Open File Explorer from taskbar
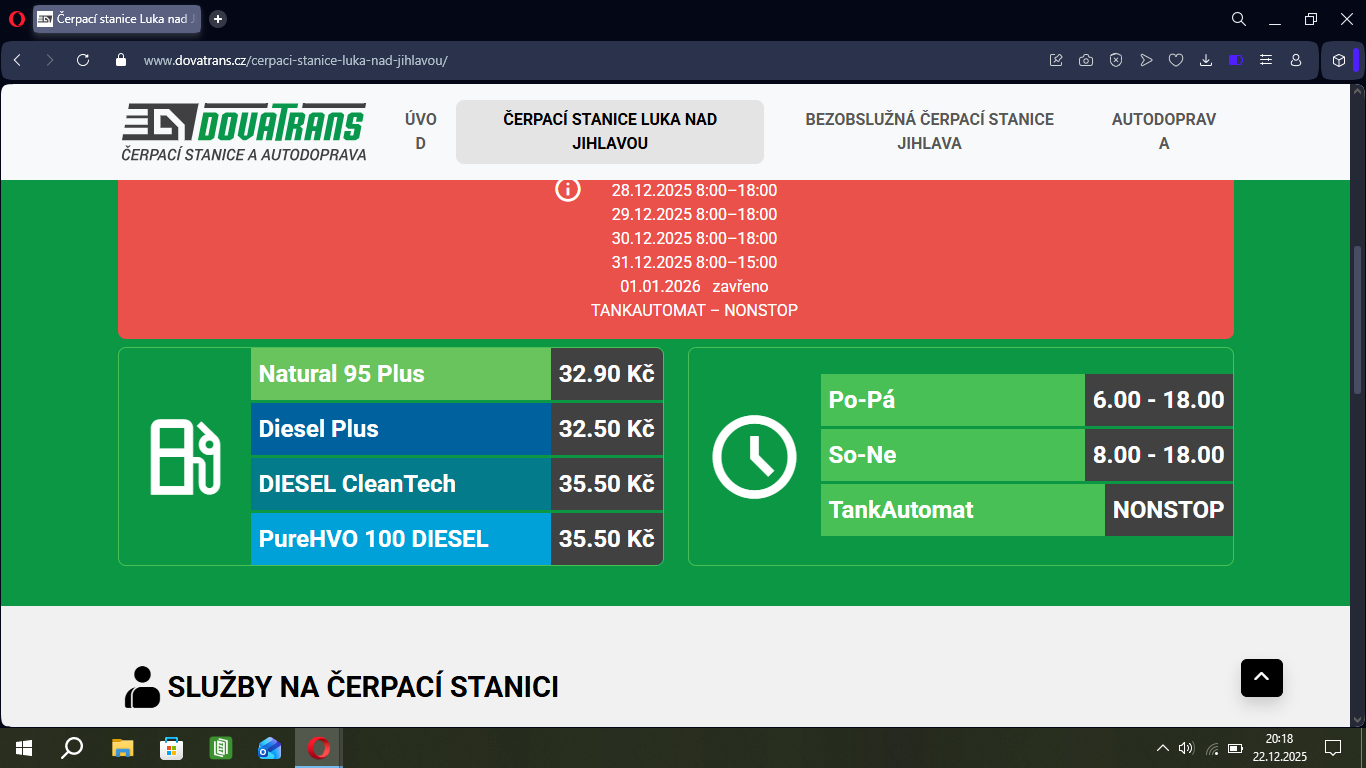 122,748
